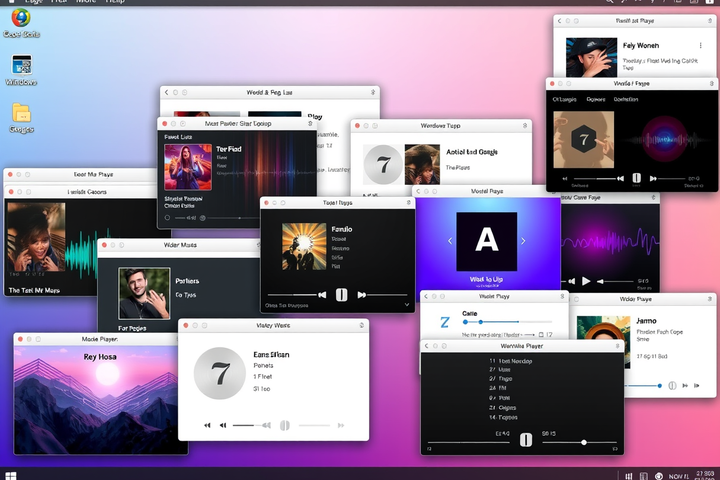
Task: Select the "14 Foppos" track row
Action: click(x=503, y=418)
